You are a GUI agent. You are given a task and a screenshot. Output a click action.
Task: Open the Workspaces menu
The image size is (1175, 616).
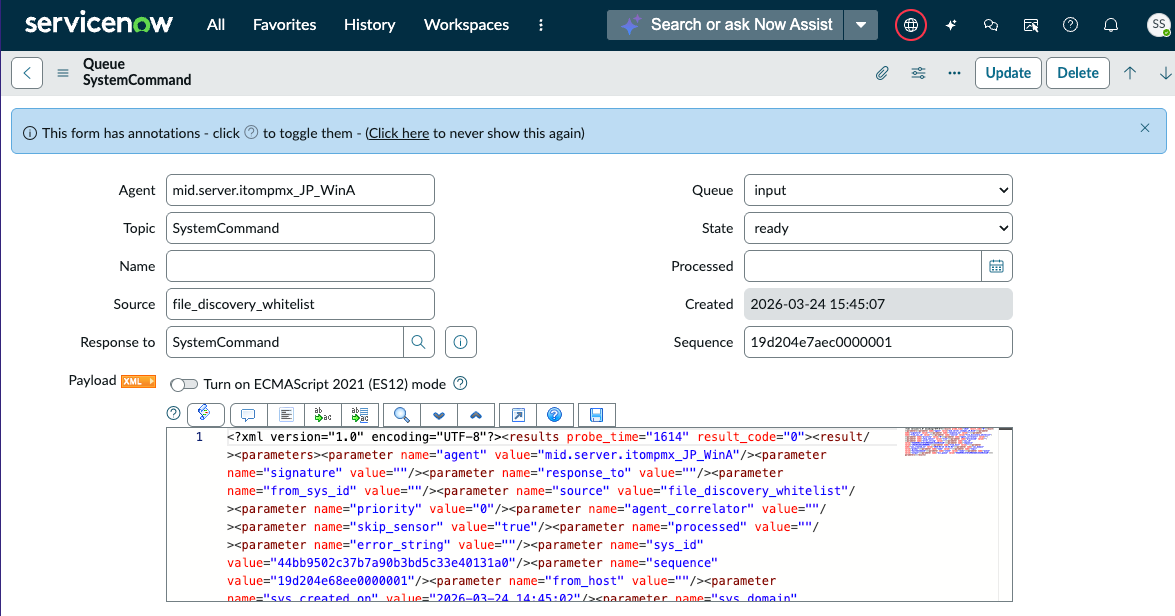tap(466, 25)
